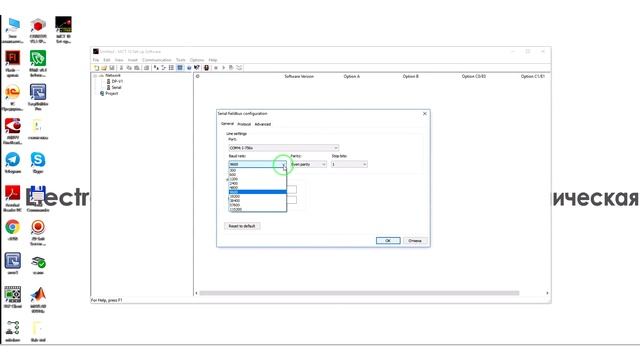
Task: Click the horizontal scrollbar in main window
Action: click(359, 293)
